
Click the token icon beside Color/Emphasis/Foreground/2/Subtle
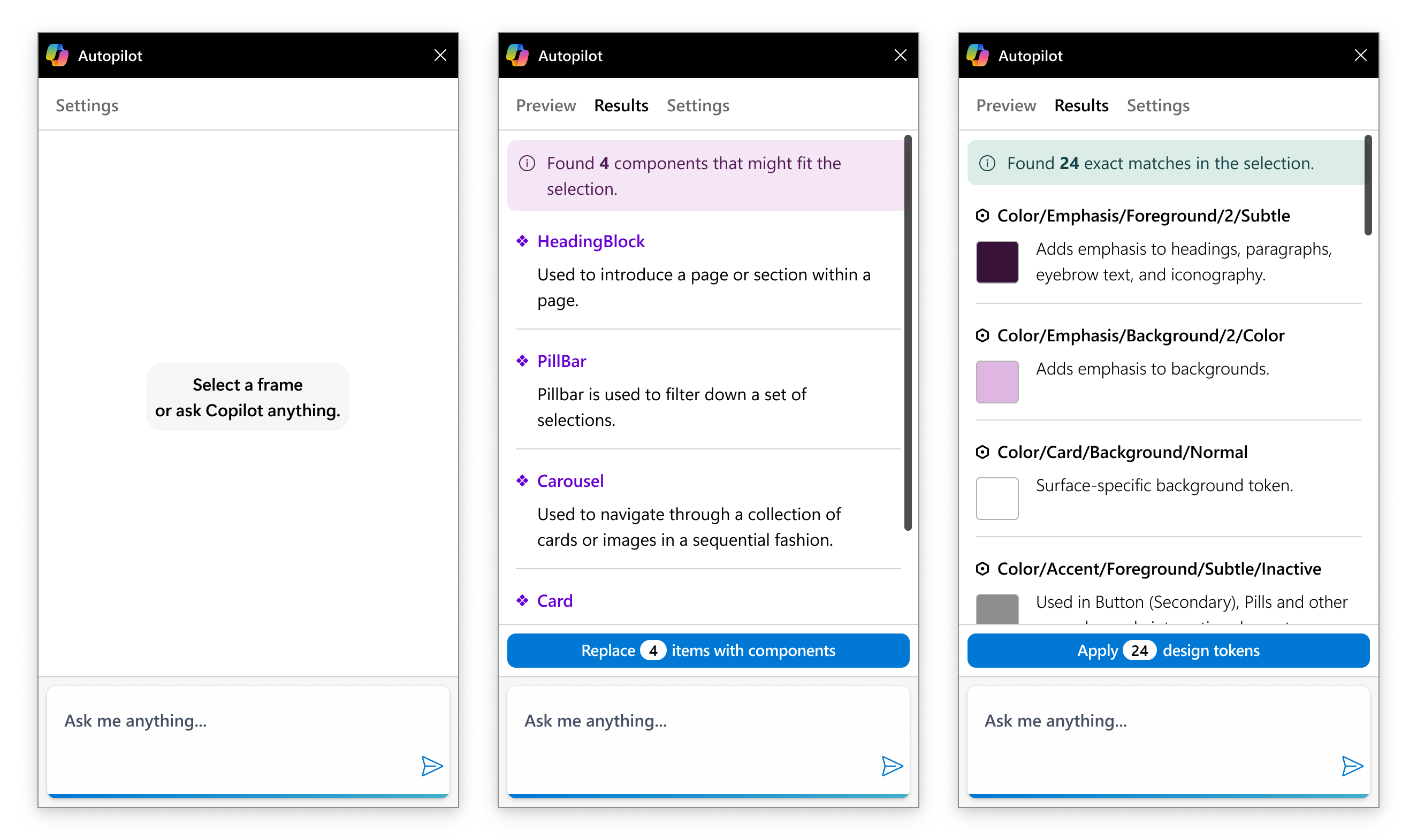point(983,216)
